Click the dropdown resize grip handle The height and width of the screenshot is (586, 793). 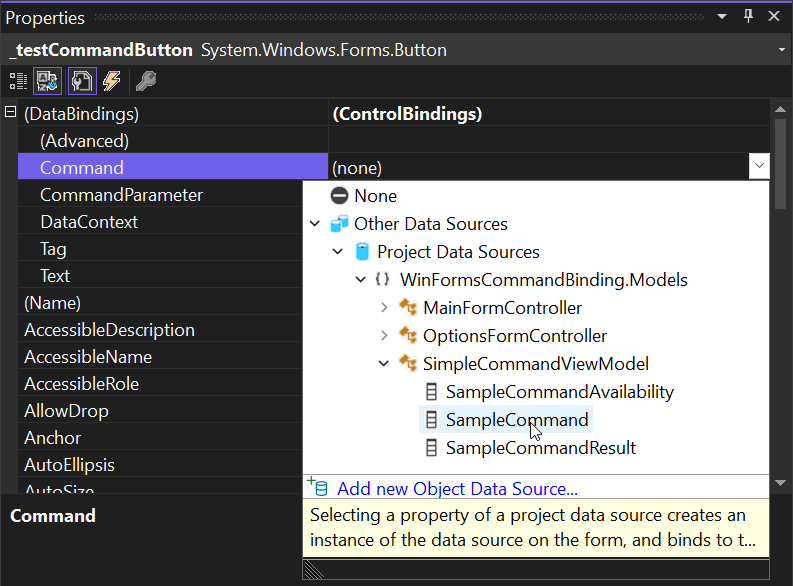click(x=314, y=570)
